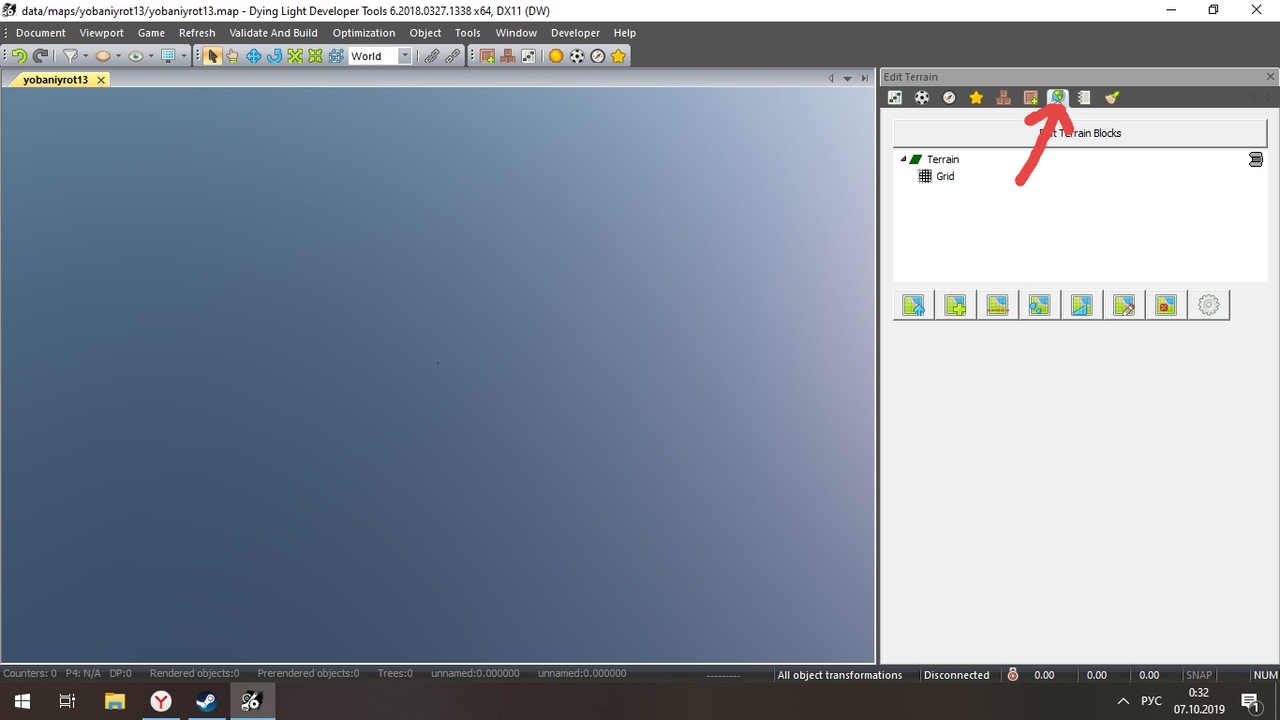Open the Document menu
Screen dimensions: 1280x720
click(41, 33)
